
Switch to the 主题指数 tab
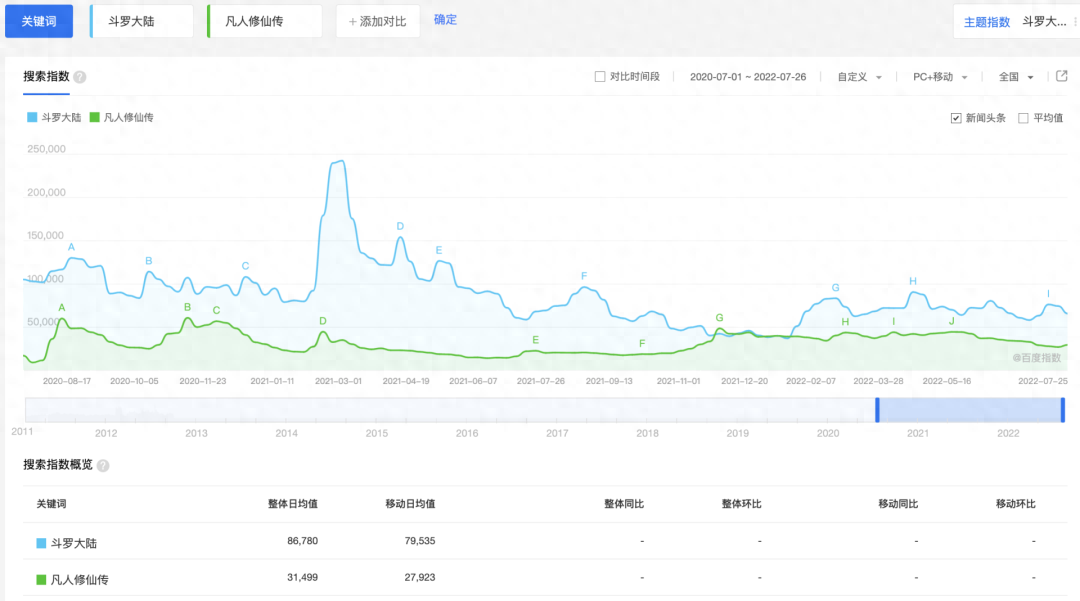(x=986, y=22)
